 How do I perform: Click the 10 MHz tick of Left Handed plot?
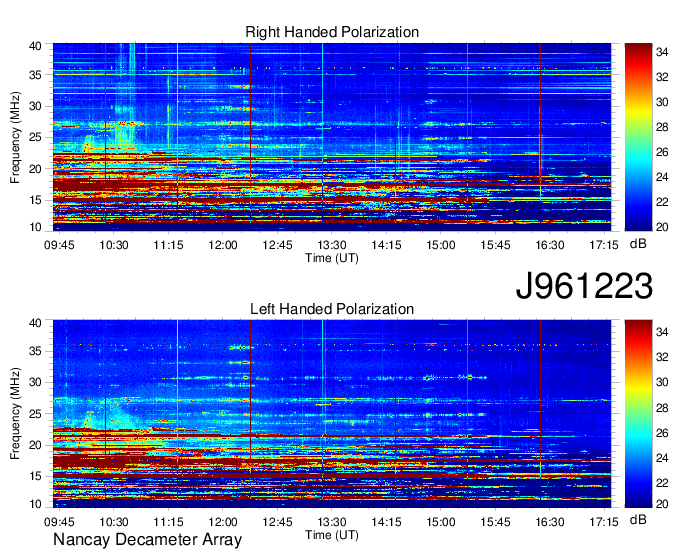click(x=35, y=504)
